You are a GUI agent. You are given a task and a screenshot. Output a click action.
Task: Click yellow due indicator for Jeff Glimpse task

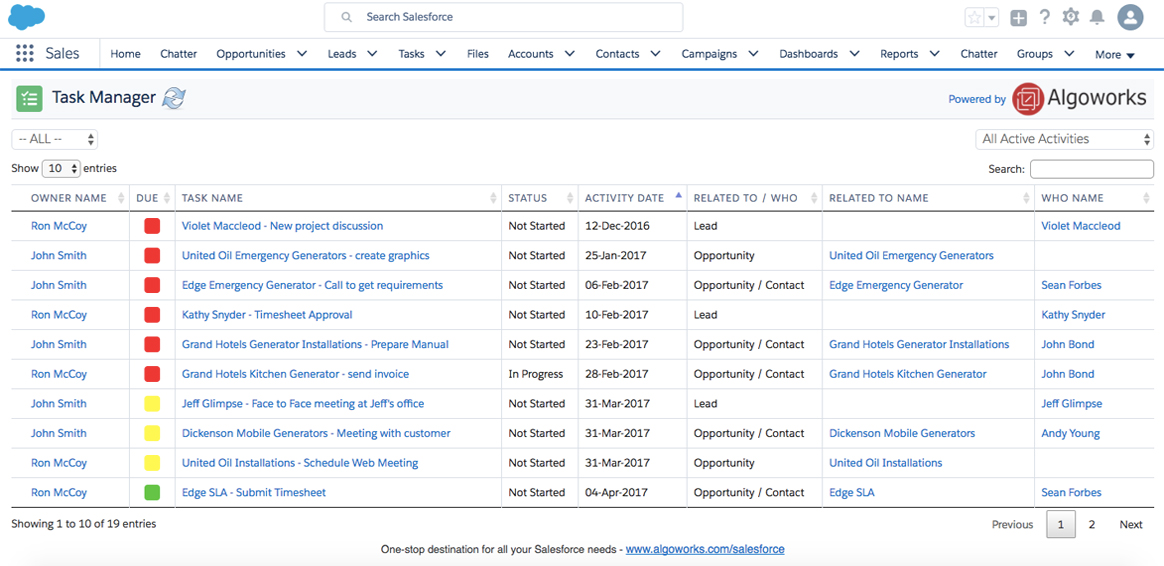point(152,403)
